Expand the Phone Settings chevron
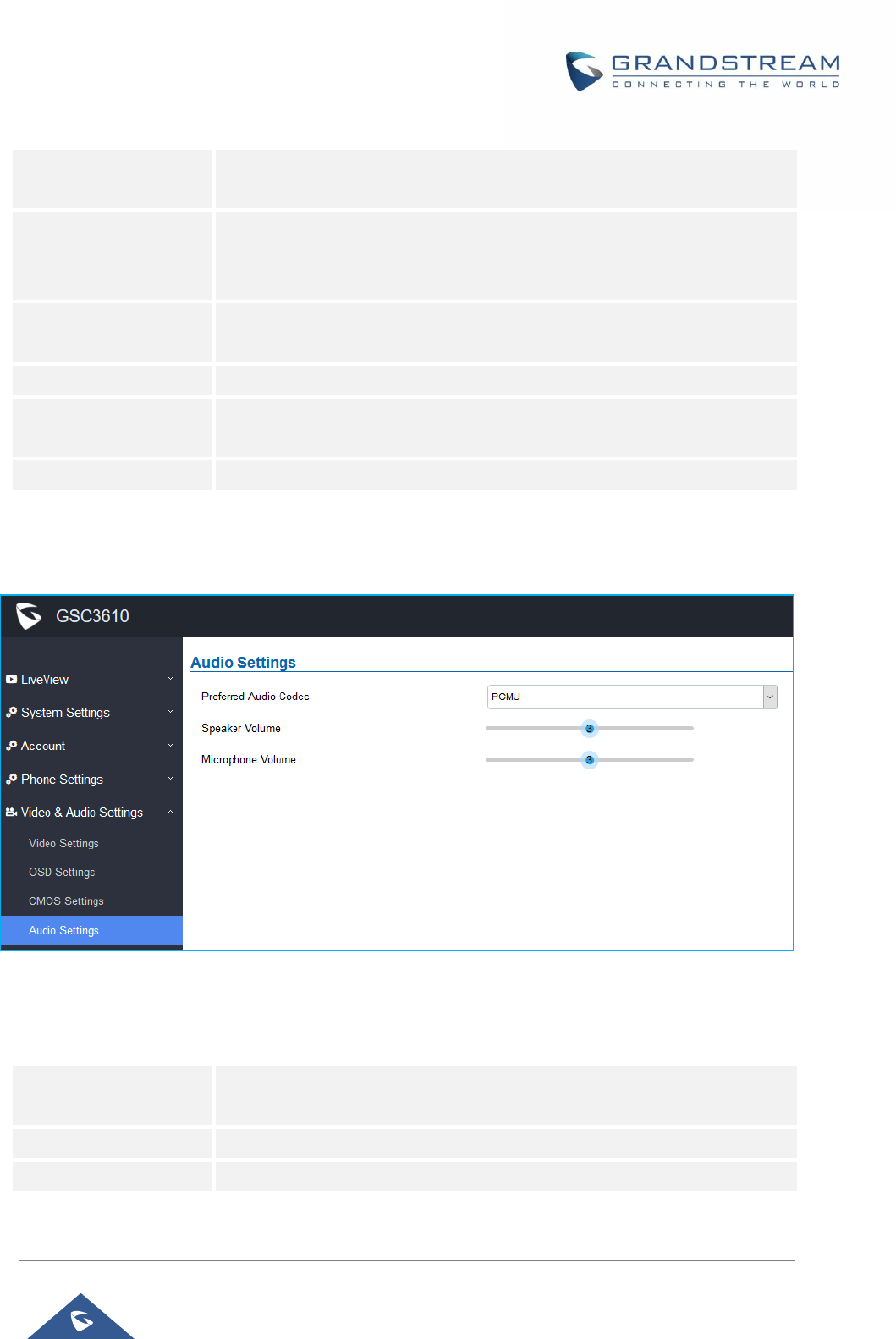896x1339 pixels. pos(170,779)
